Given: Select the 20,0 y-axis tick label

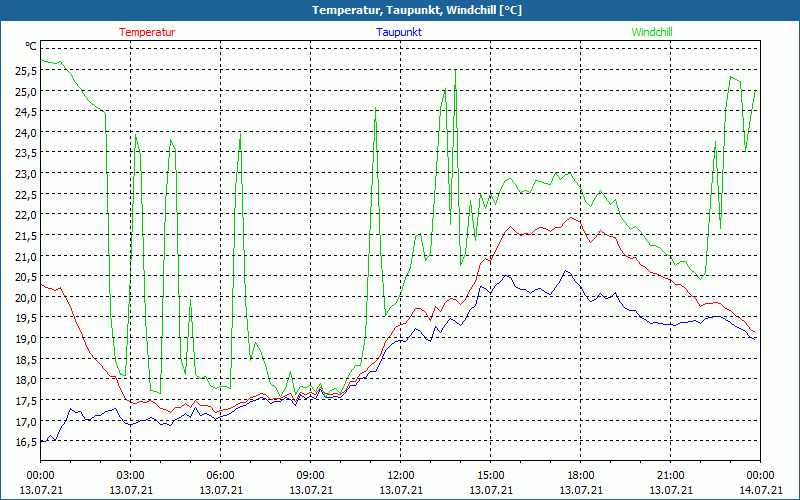Looking at the screenshot, I should point(25,297).
